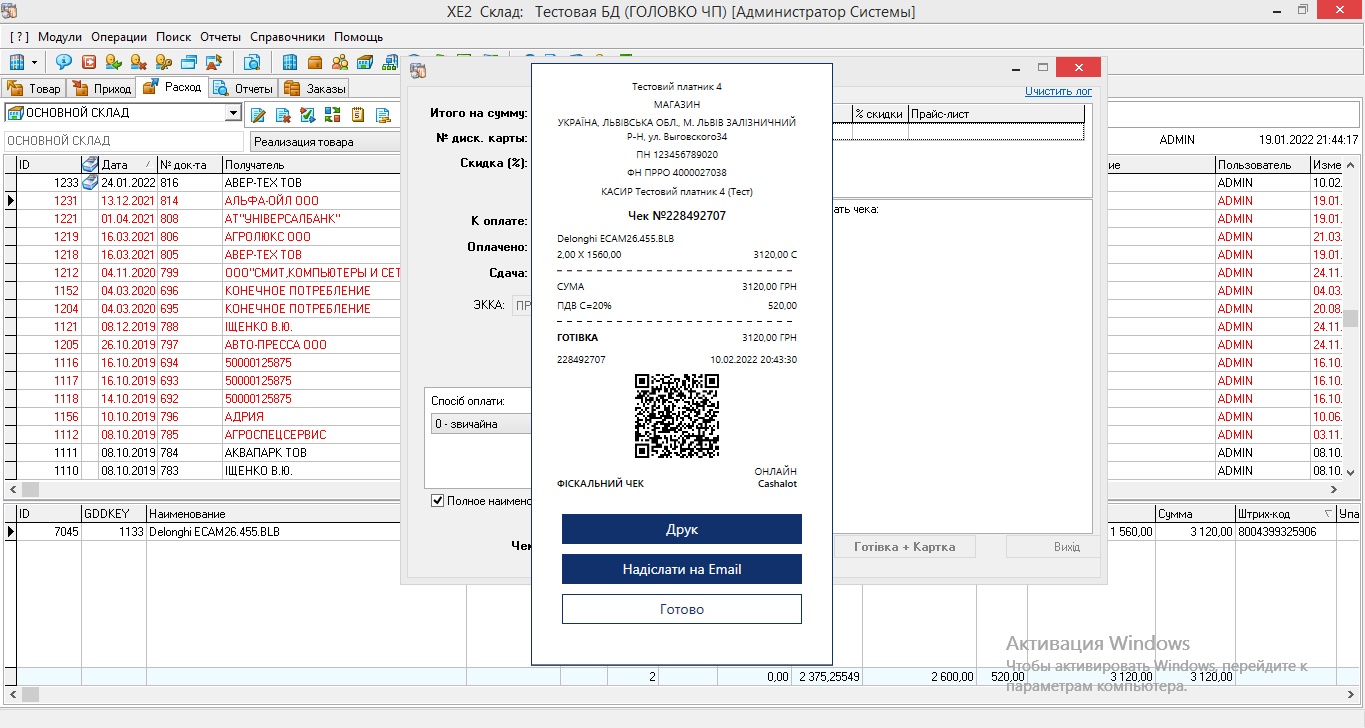The width and height of the screenshot is (1365, 728).
Task: Click the red exit icon in toolbar
Action: (88, 62)
